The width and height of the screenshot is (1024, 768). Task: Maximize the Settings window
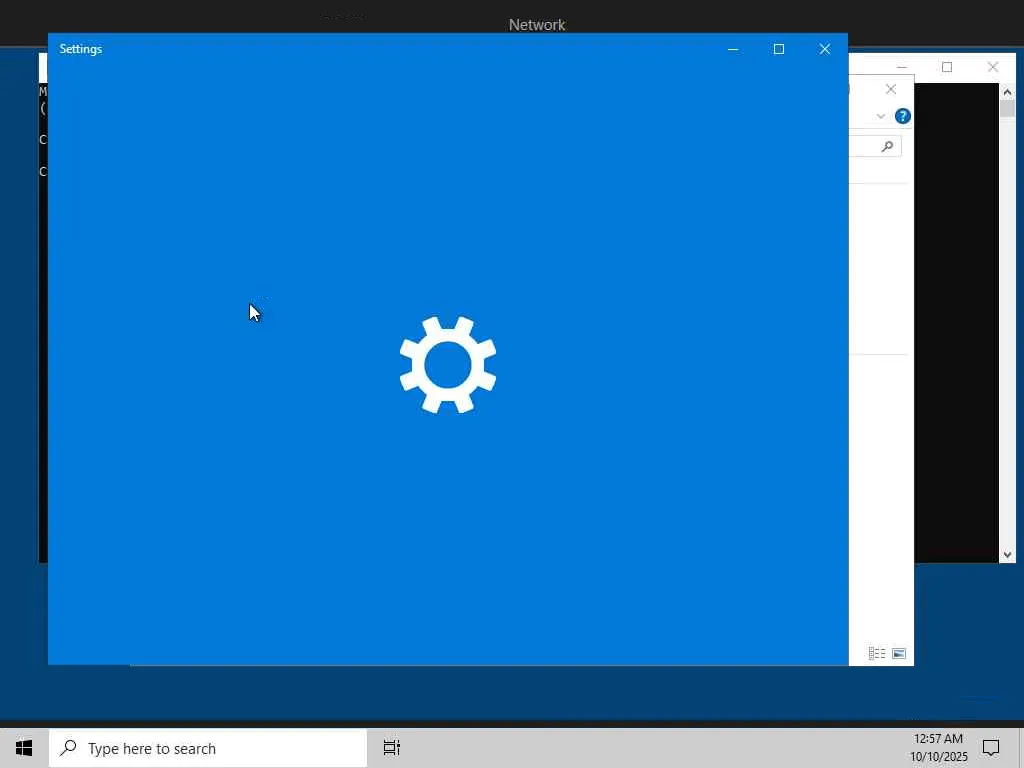778,49
